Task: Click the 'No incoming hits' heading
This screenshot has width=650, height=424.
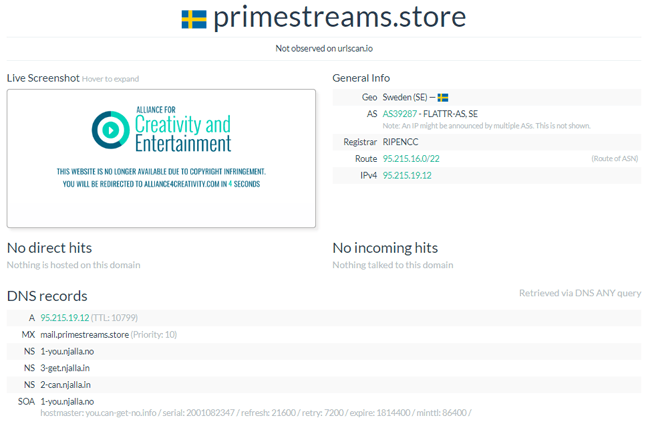Action: click(x=385, y=248)
